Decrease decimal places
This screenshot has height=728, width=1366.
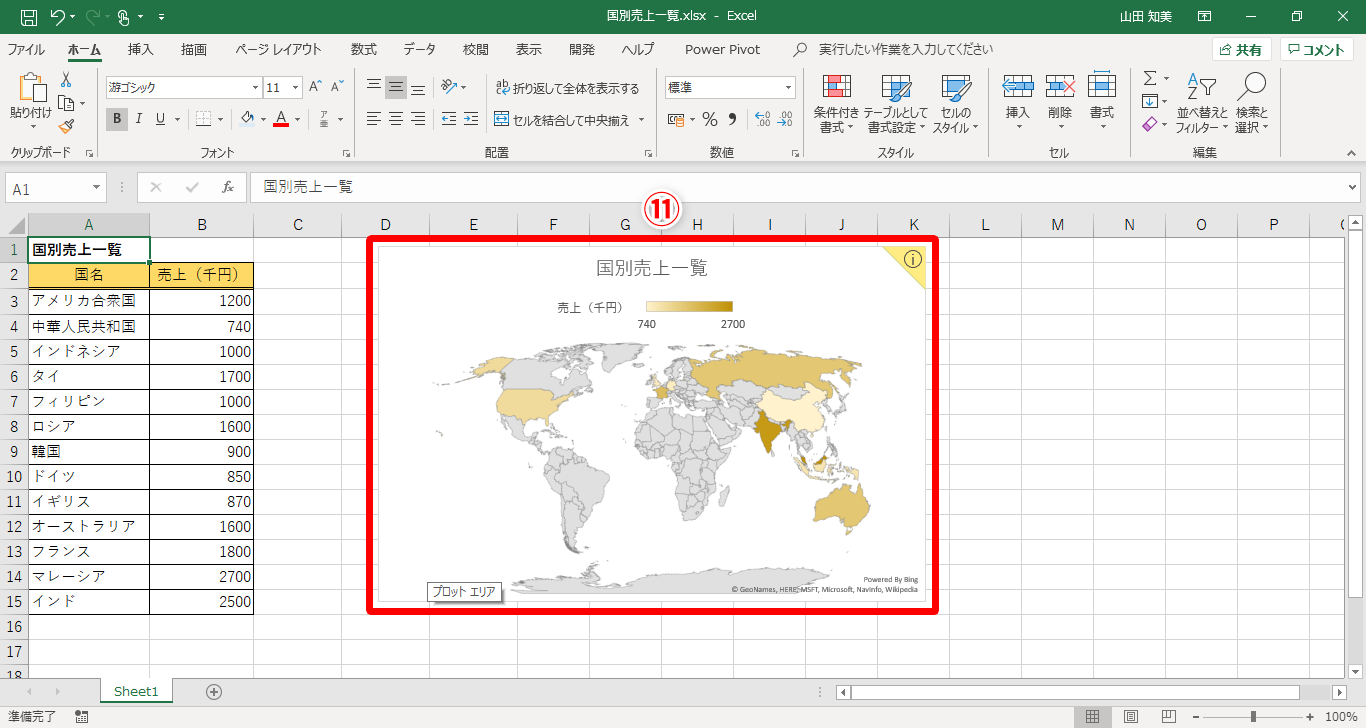pos(785,119)
